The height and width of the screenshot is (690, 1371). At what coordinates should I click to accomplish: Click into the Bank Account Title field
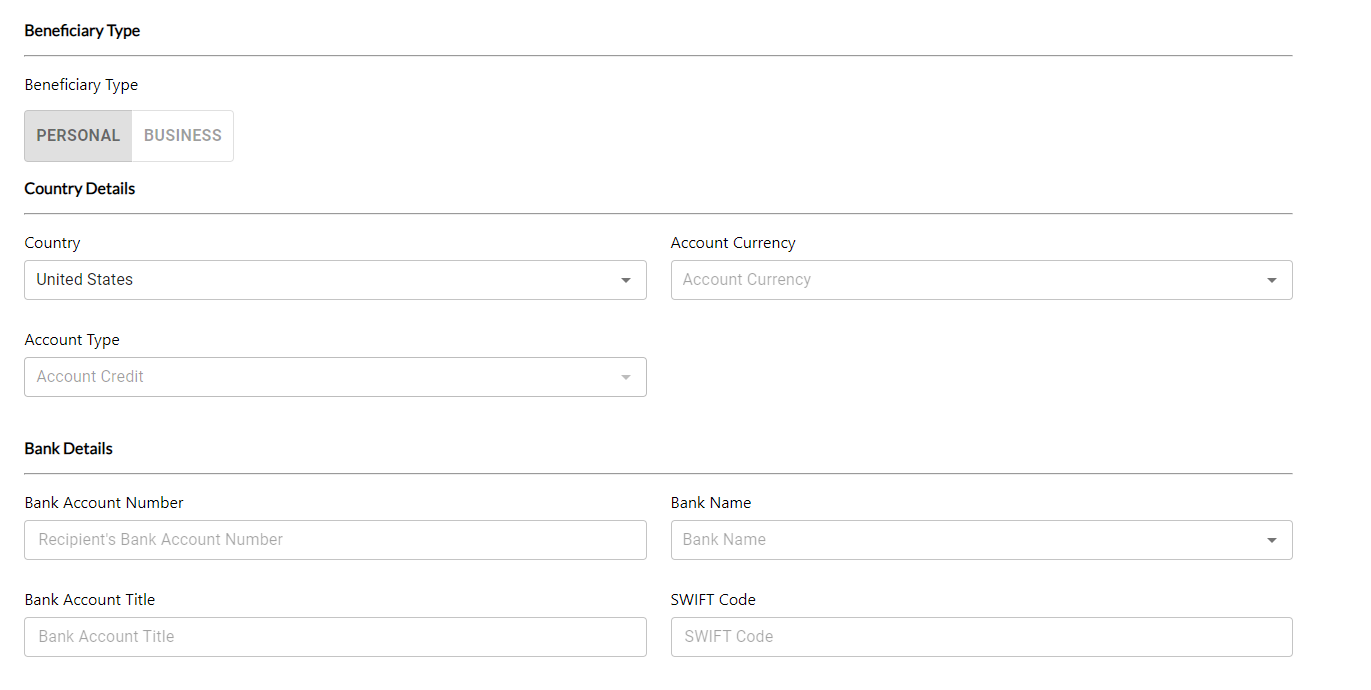coord(335,637)
